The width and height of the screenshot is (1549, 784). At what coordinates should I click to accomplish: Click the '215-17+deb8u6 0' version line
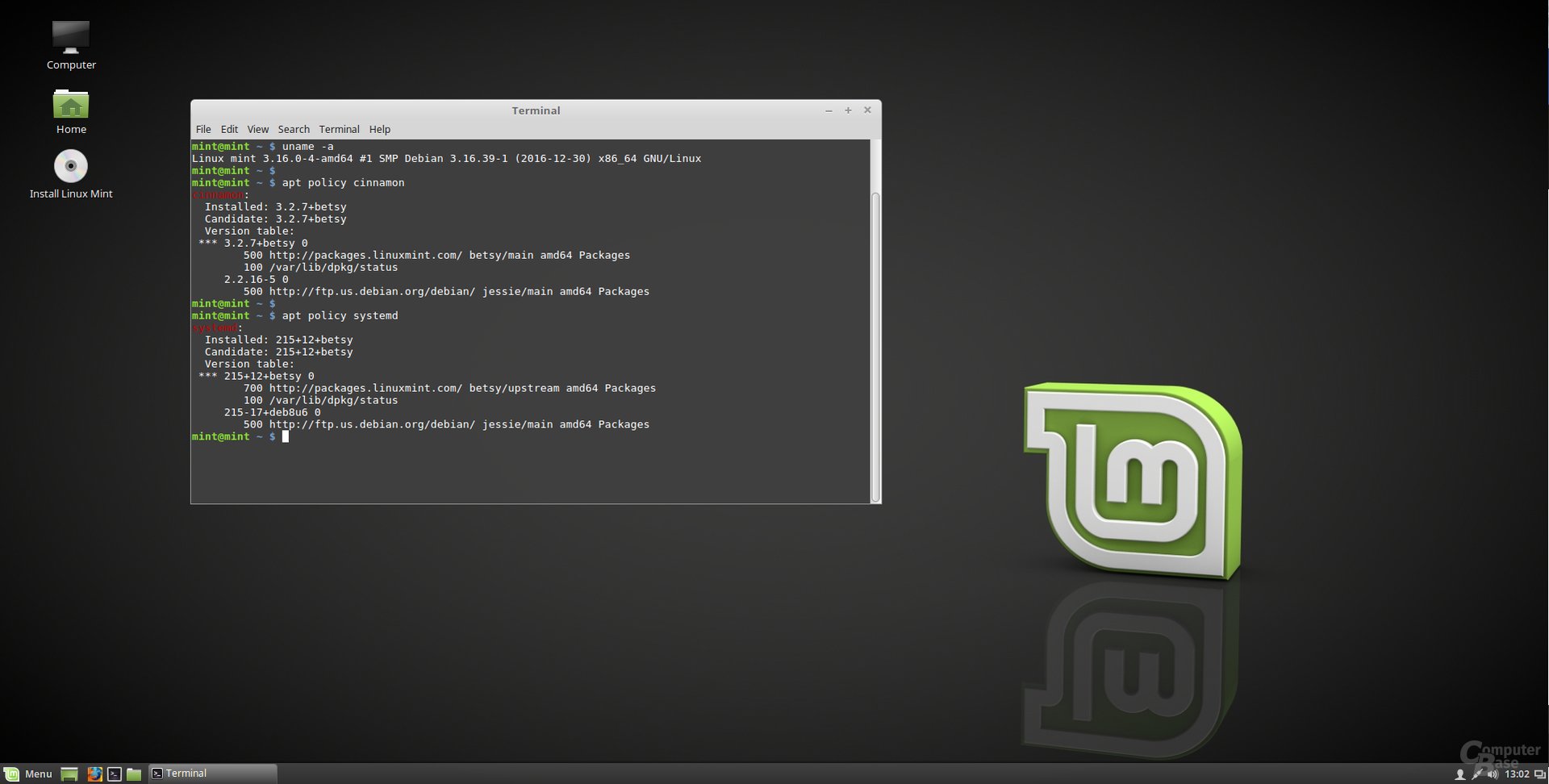(x=272, y=413)
